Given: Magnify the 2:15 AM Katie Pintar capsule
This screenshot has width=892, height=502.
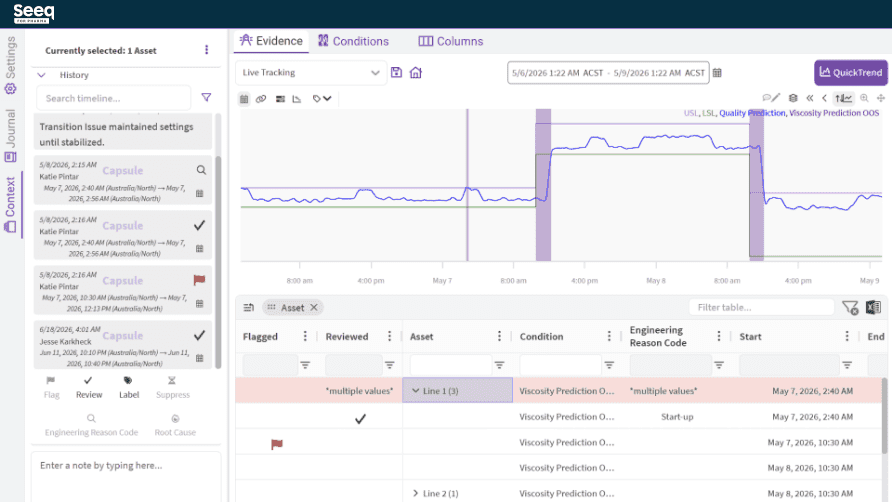Looking at the screenshot, I should click(x=201, y=170).
